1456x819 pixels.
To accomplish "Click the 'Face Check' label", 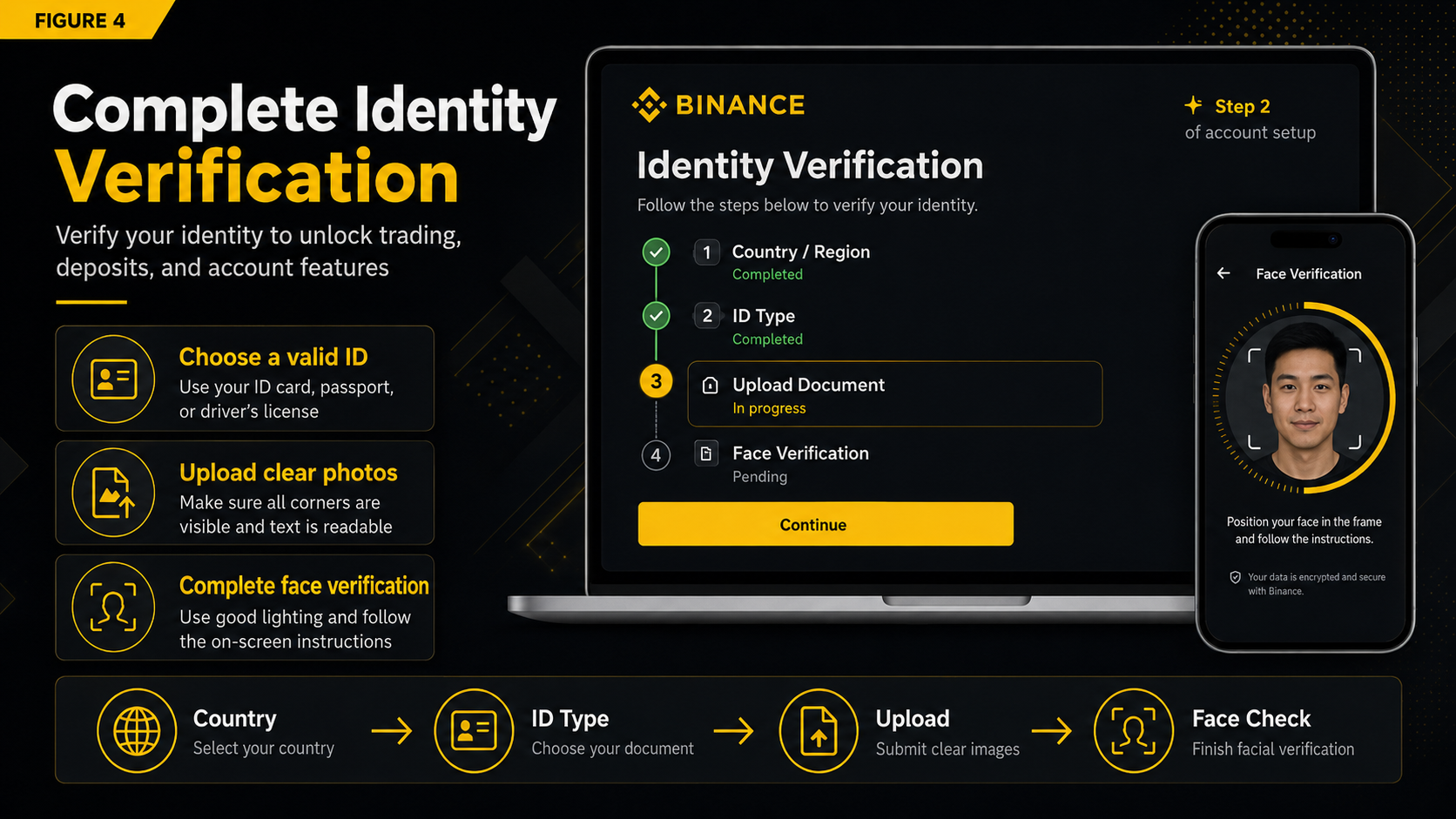I will coord(1251,719).
